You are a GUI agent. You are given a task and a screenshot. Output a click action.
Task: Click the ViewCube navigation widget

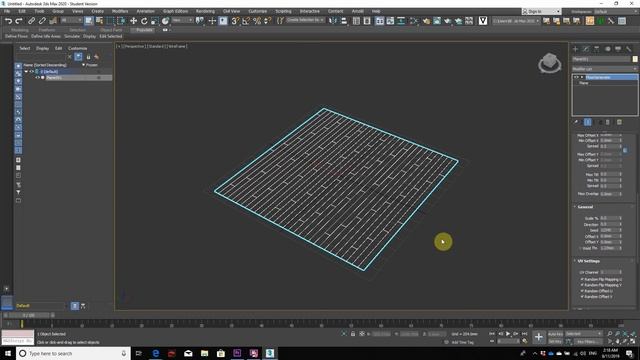pos(549,63)
